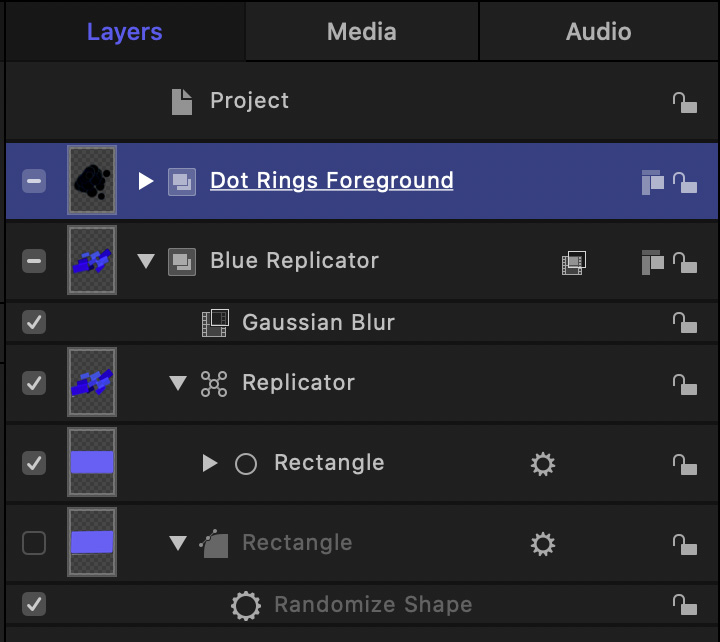Click the 2D/3D group icon on Blue Replicator
Screen dimensions: 720x642
(652, 262)
